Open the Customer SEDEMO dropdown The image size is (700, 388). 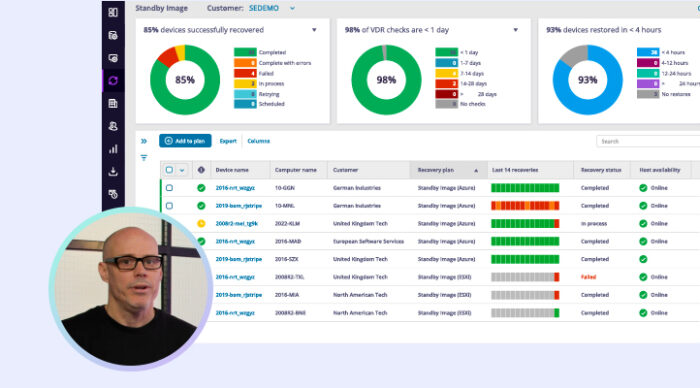click(272, 8)
